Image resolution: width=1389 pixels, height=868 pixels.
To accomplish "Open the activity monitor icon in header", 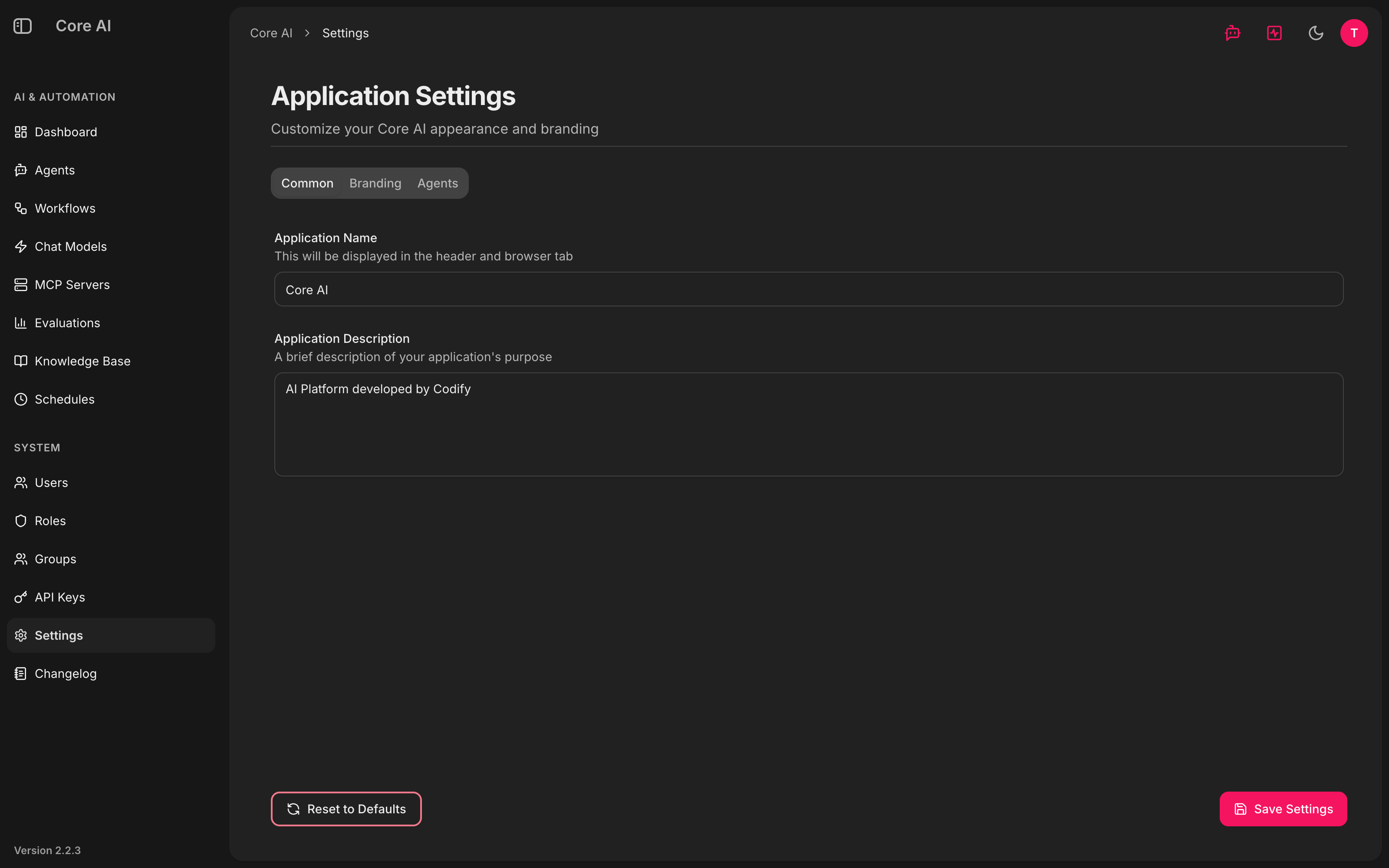I will [1274, 33].
